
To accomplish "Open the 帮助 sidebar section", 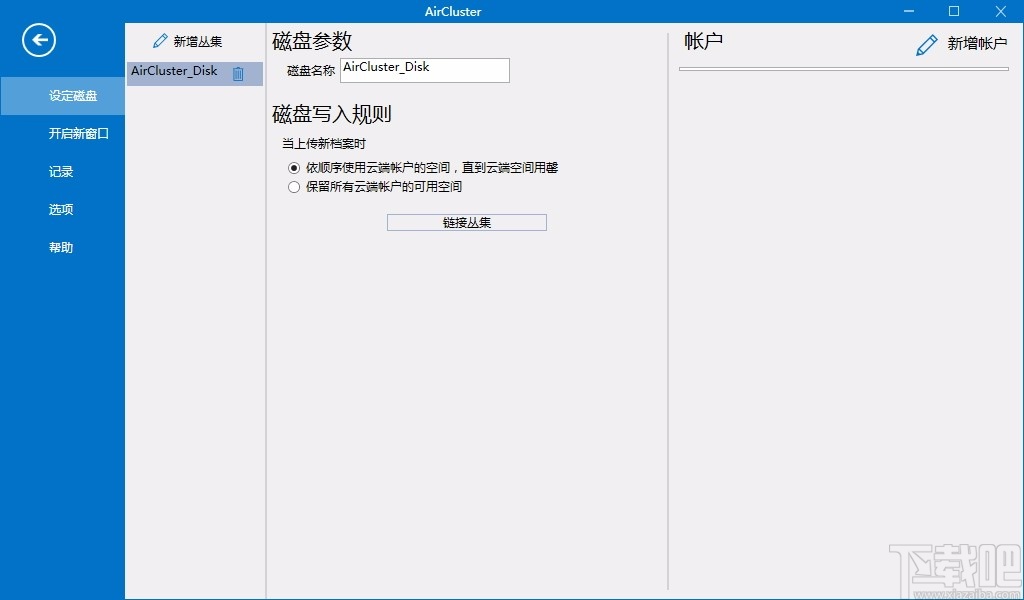I will (x=61, y=247).
